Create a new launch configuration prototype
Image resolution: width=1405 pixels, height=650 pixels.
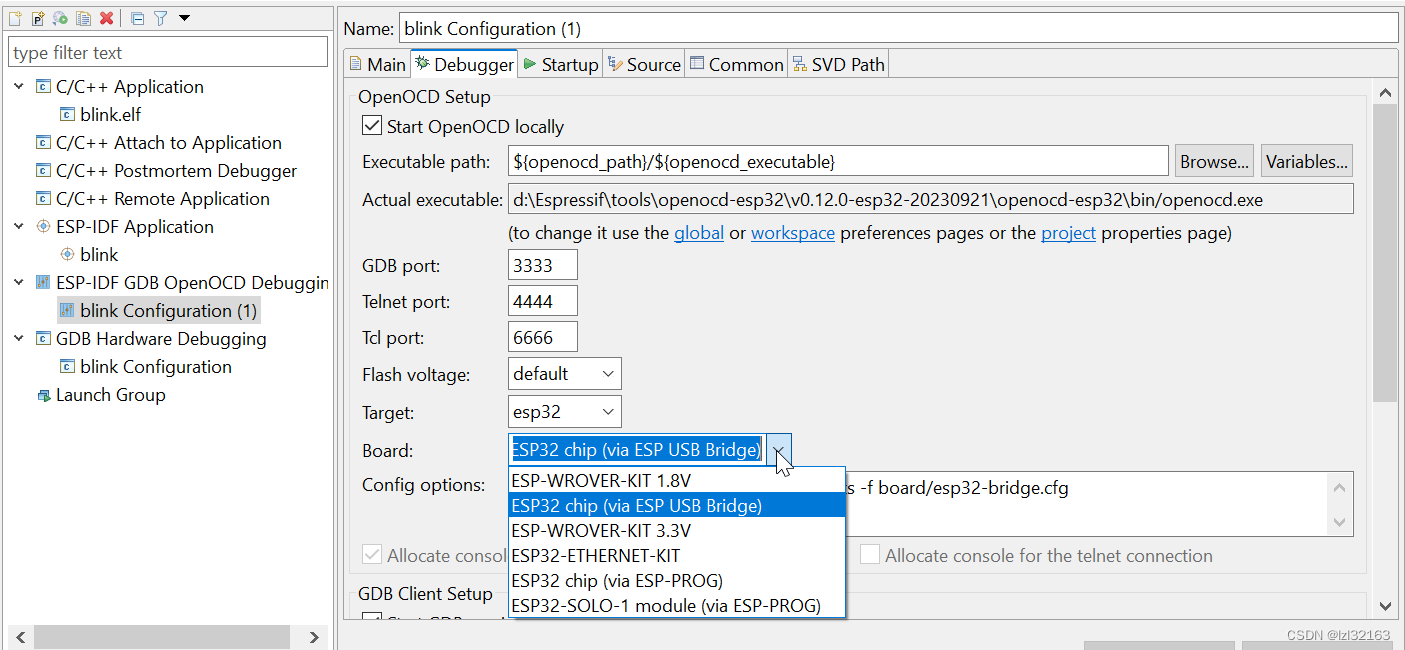(x=37, y=17)
